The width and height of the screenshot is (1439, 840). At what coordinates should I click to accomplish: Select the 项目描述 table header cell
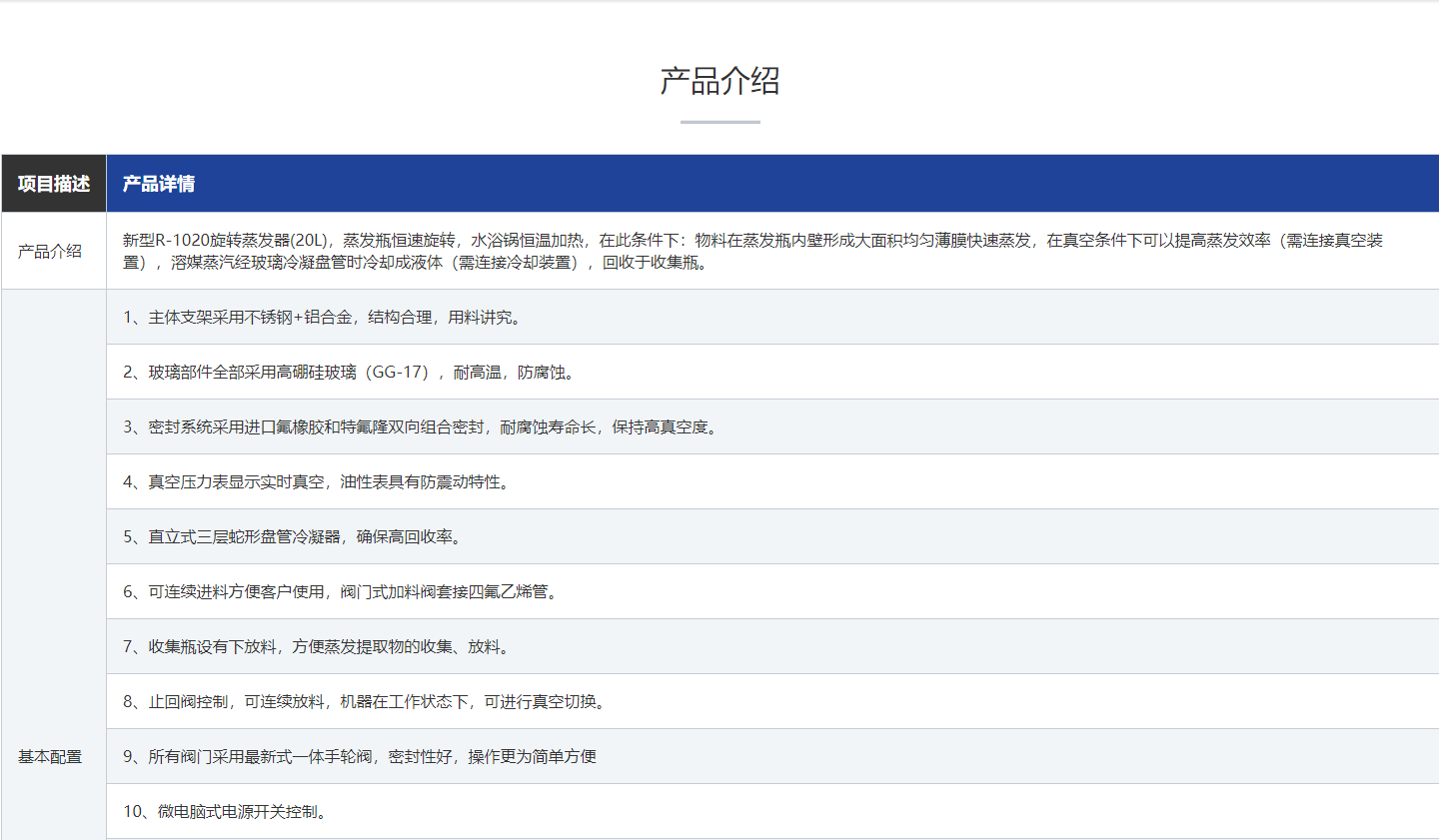point(54,184)
